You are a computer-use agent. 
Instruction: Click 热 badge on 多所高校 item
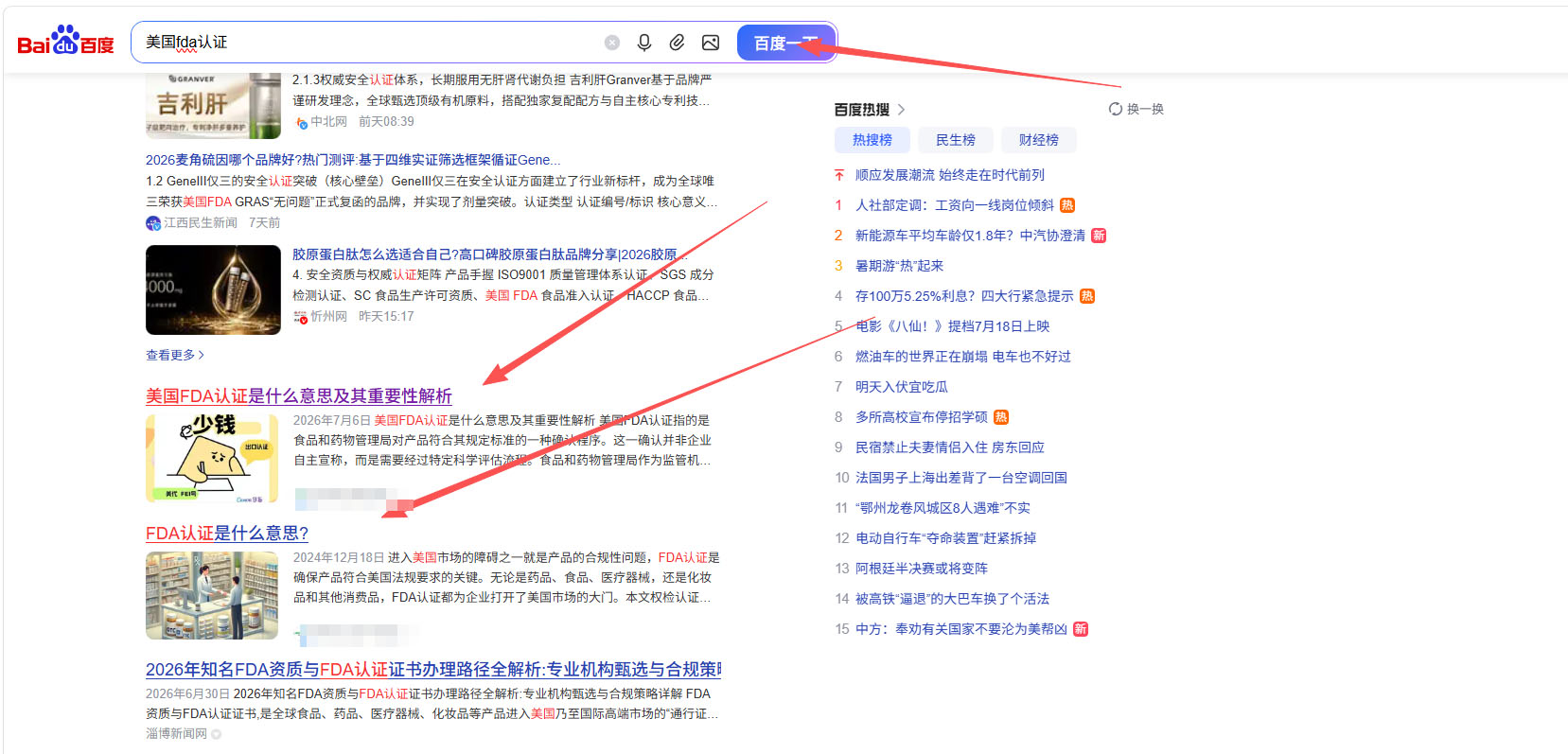pyautogui.click(x=1001, y=417)
